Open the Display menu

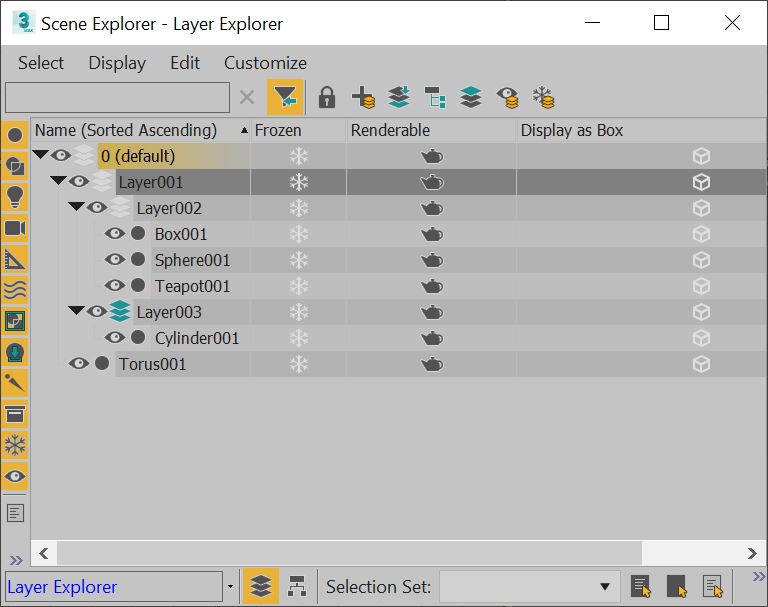[117, 63]
